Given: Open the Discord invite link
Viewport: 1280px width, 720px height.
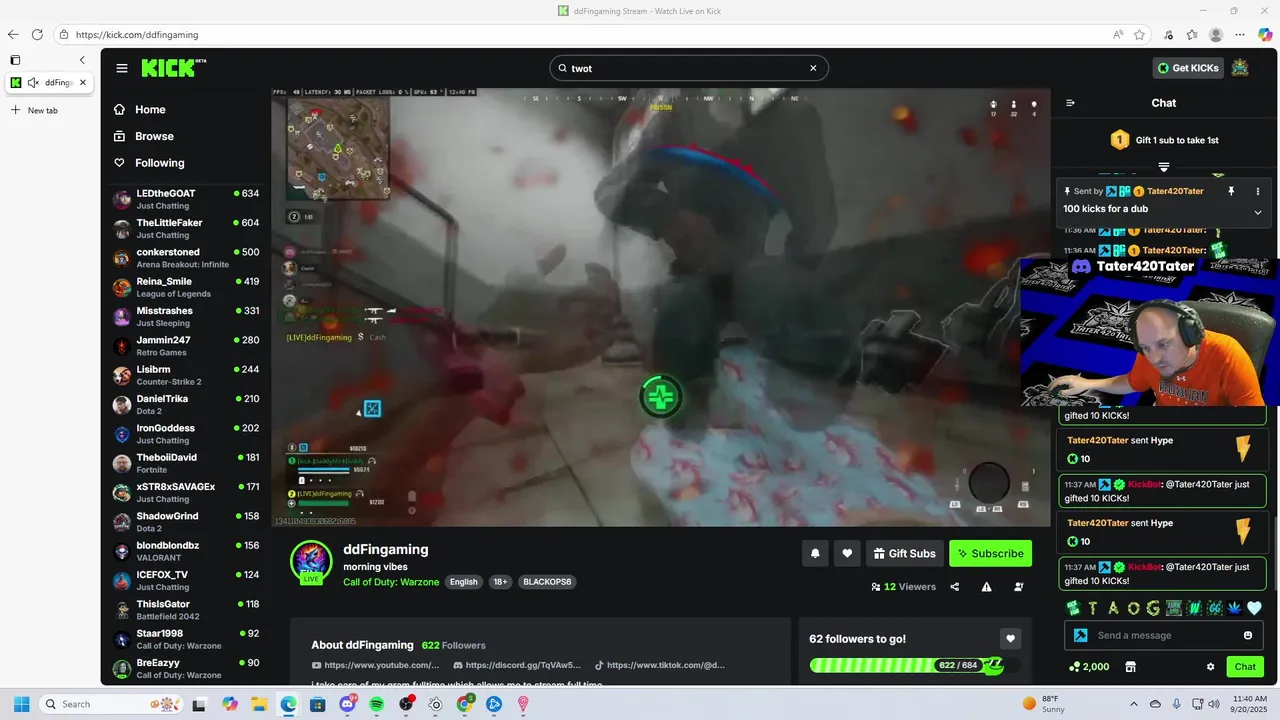Looking at the screenshot, I should (517, 665).
